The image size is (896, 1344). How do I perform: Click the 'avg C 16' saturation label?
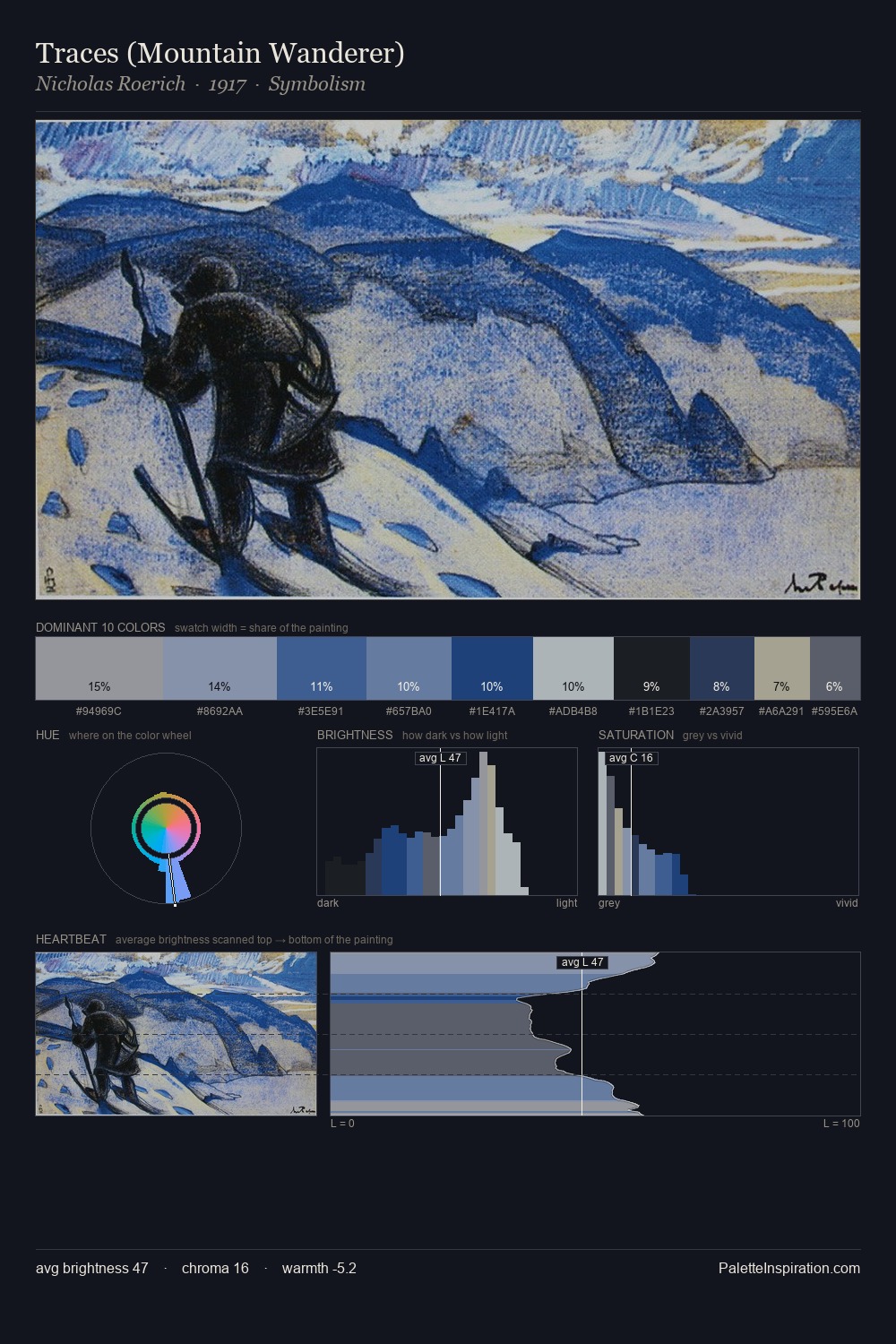(x=632, y=758)
